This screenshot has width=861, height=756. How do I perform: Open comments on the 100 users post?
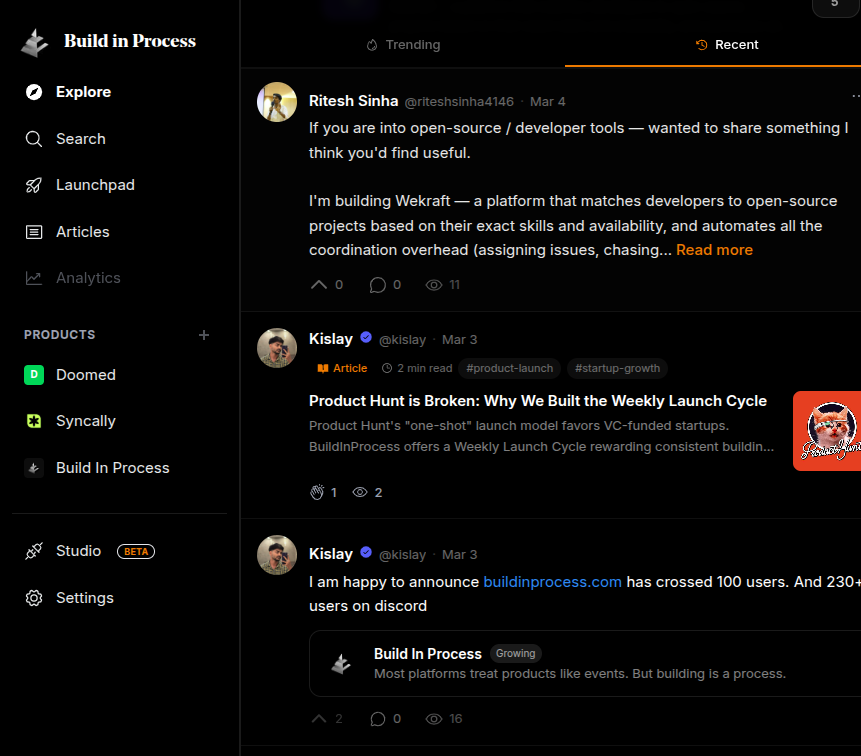[378, 719]
